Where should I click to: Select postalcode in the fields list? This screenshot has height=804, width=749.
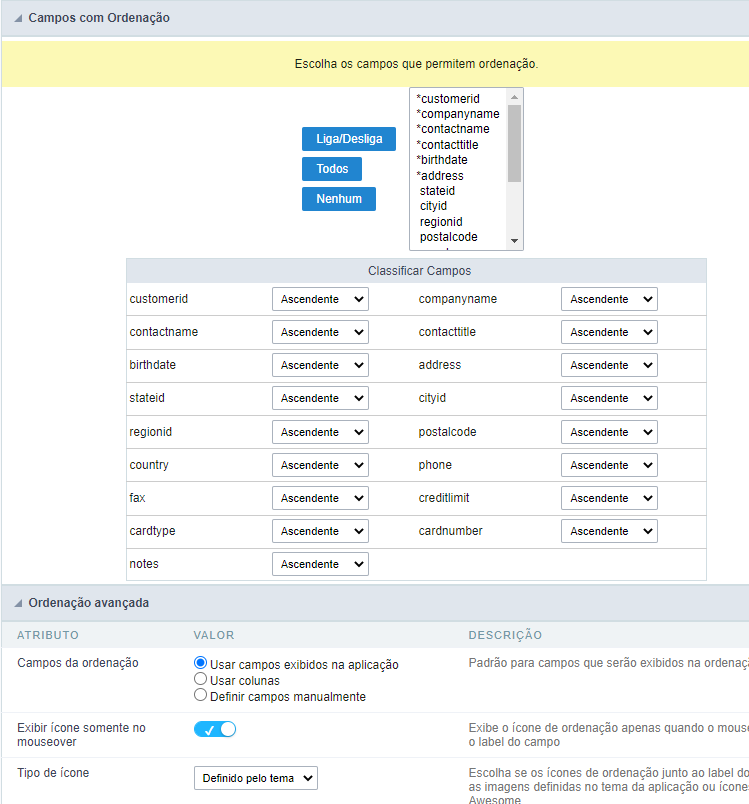tap(448, 237)
